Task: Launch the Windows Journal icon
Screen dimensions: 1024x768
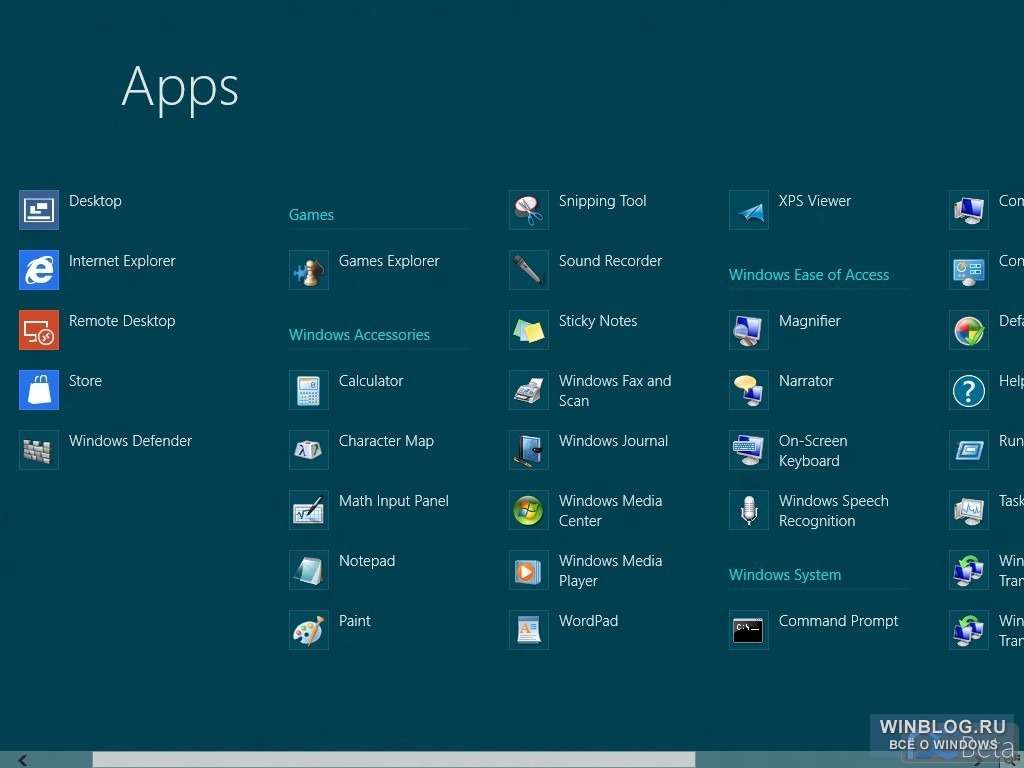Action: pyautogui.click(x=529, y=450)
